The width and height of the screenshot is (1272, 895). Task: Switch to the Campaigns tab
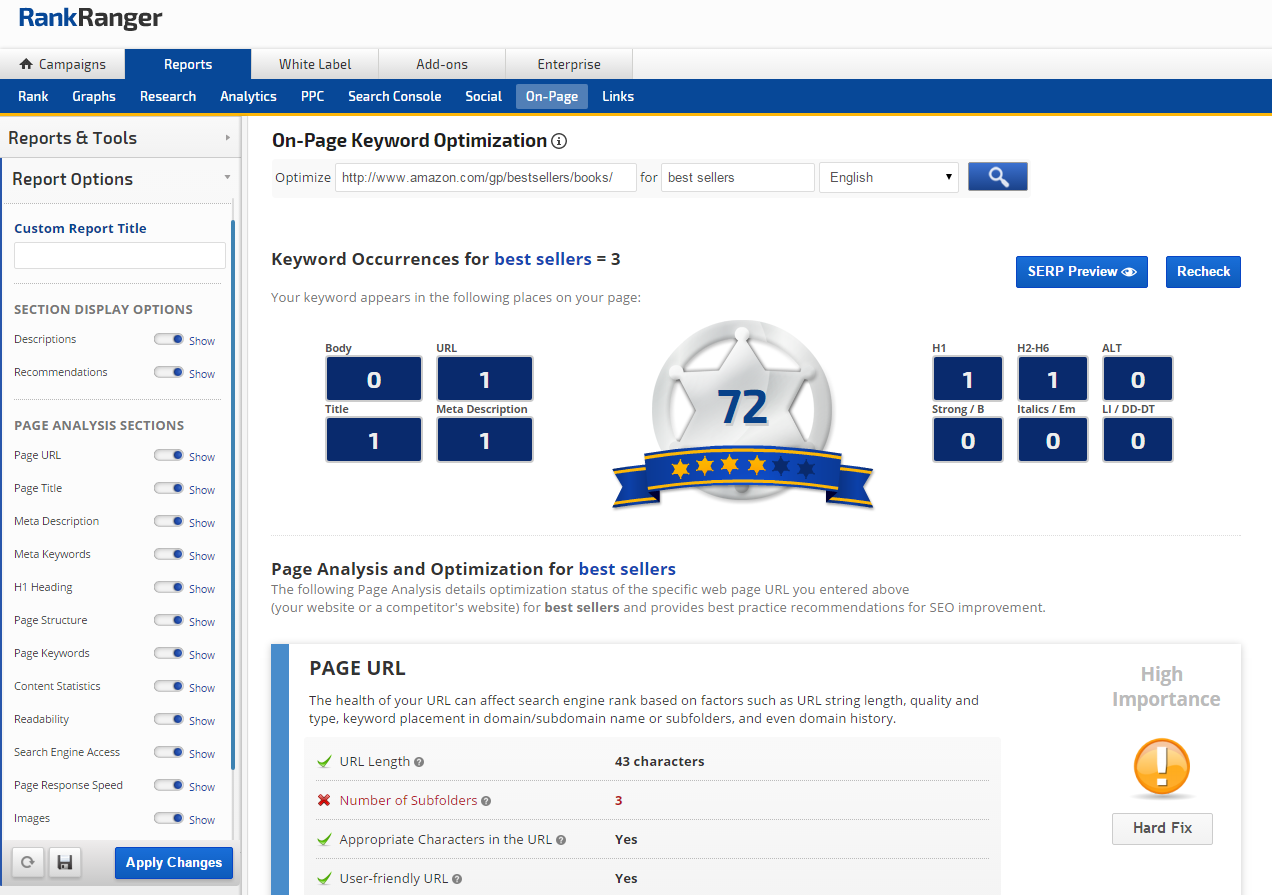tap(62, 64)
